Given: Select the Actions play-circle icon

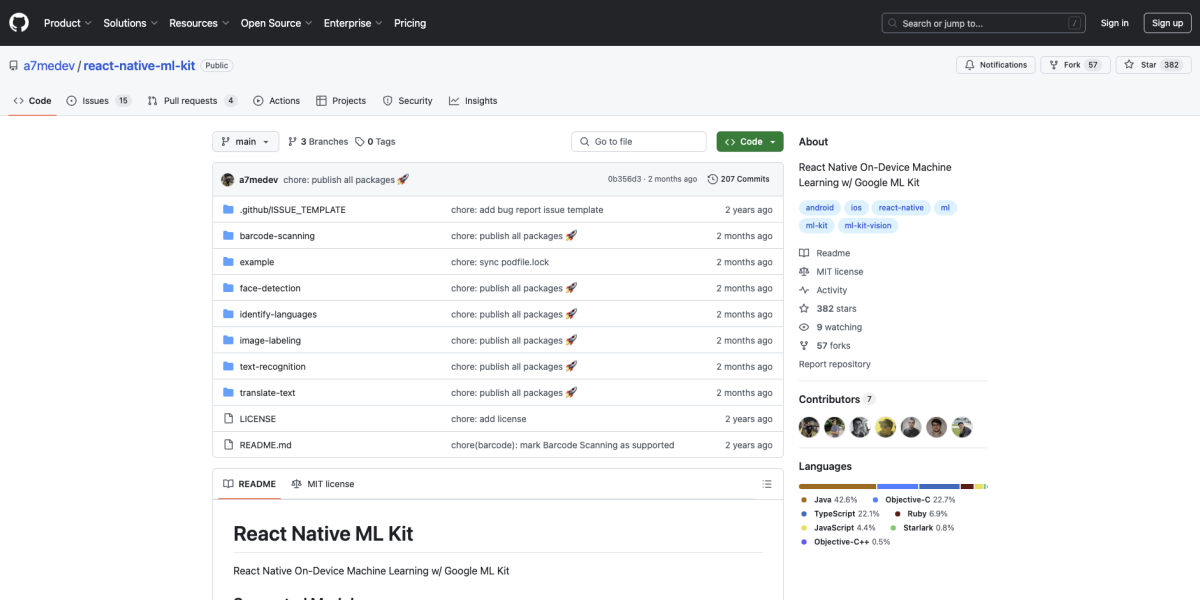Looking at the screenshot, I should click(258, 100).
